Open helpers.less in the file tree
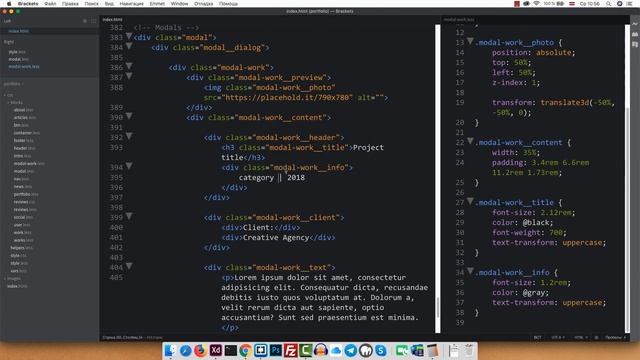The width and height of the screenshot is (640, 360). click(21, 248)
